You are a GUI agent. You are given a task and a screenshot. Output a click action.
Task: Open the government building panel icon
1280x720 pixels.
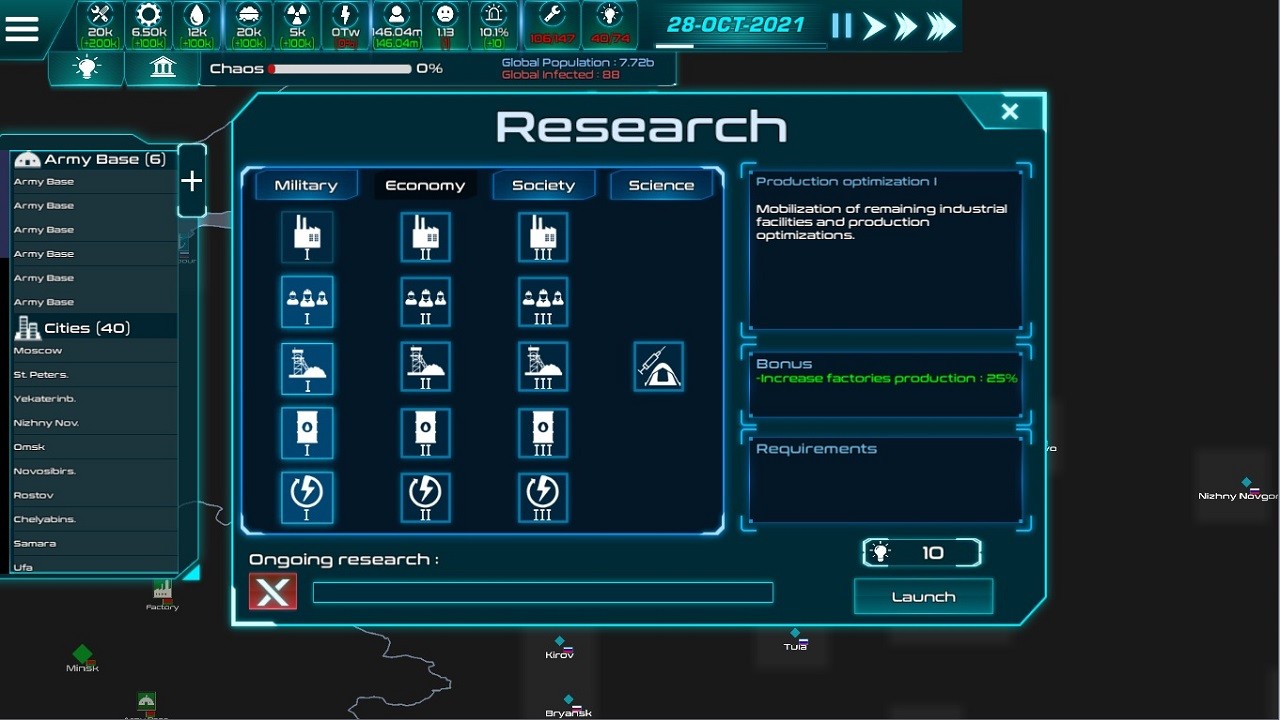pos(162,68)
